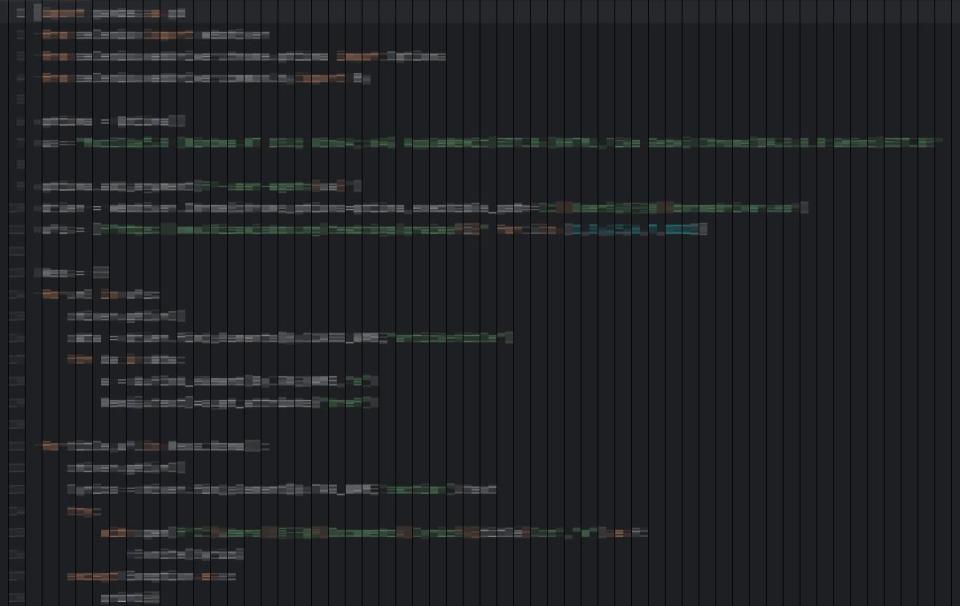Click the short assignment on line 6

coord(112,122)
